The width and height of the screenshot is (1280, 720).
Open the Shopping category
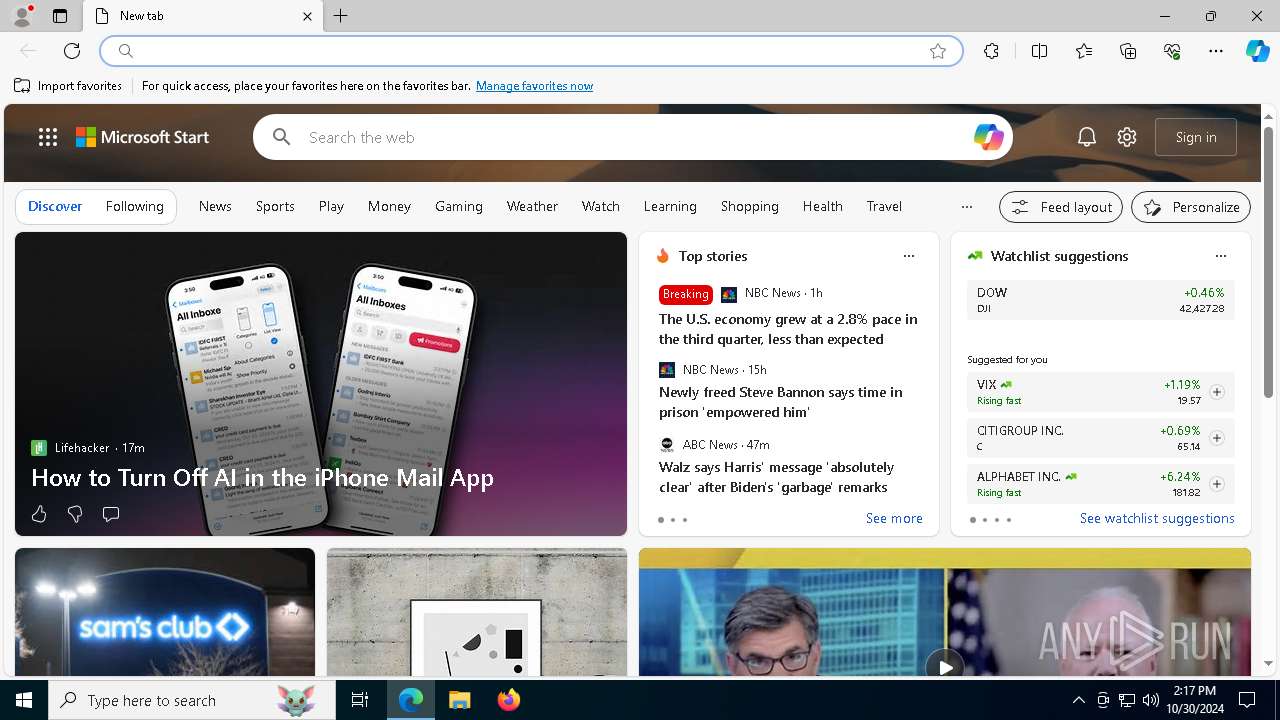(750, 206)
